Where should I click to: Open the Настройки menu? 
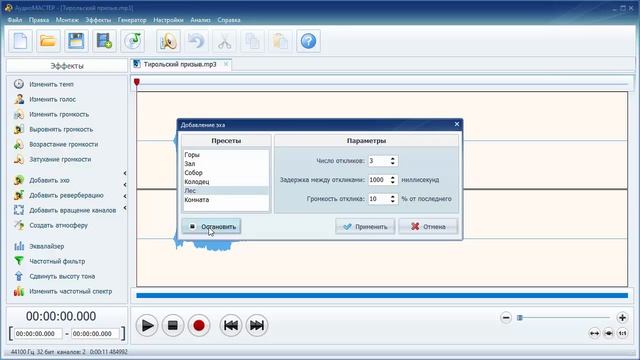168,20
